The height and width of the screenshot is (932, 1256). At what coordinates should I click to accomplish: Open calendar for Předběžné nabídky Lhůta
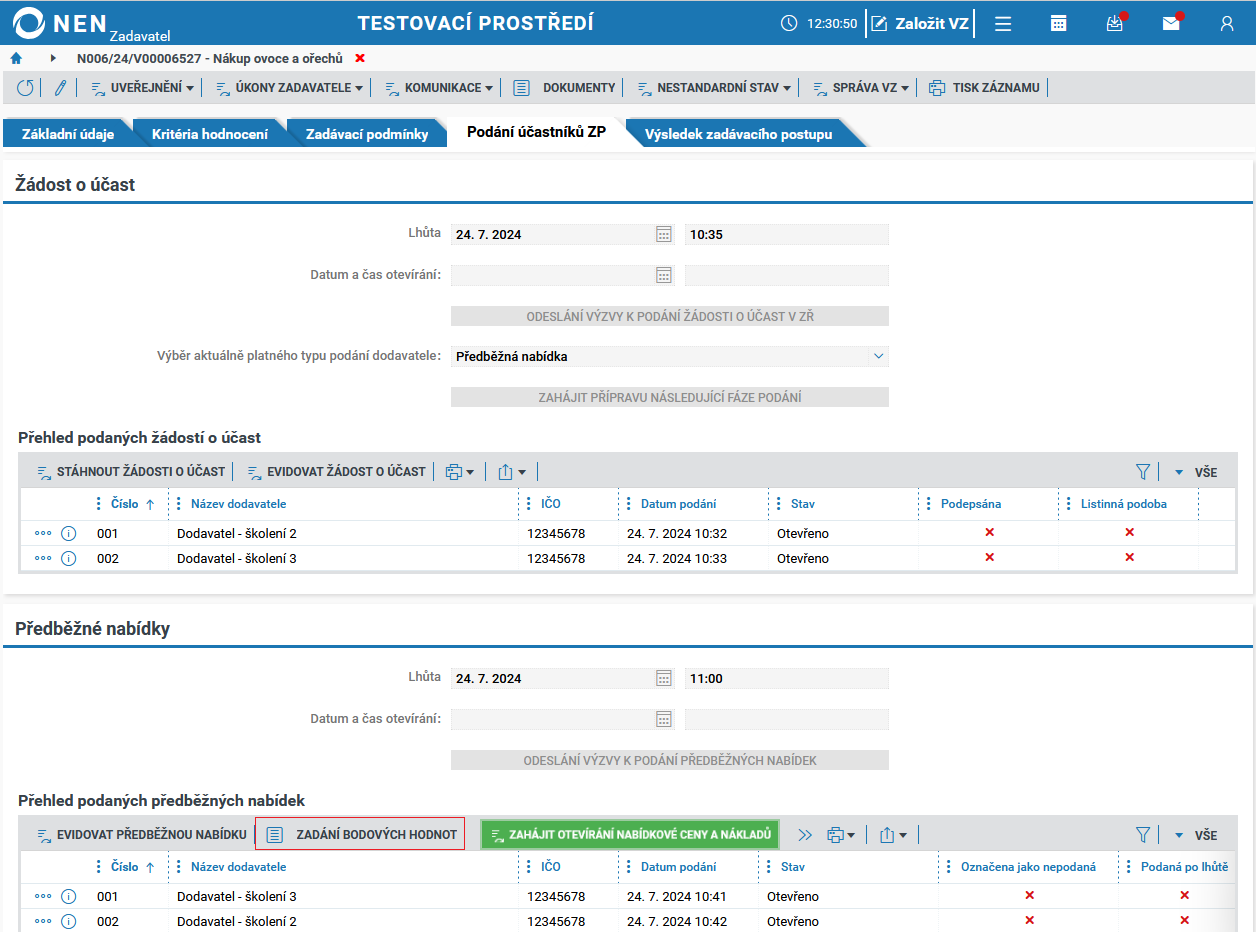(x=664, y=678)
